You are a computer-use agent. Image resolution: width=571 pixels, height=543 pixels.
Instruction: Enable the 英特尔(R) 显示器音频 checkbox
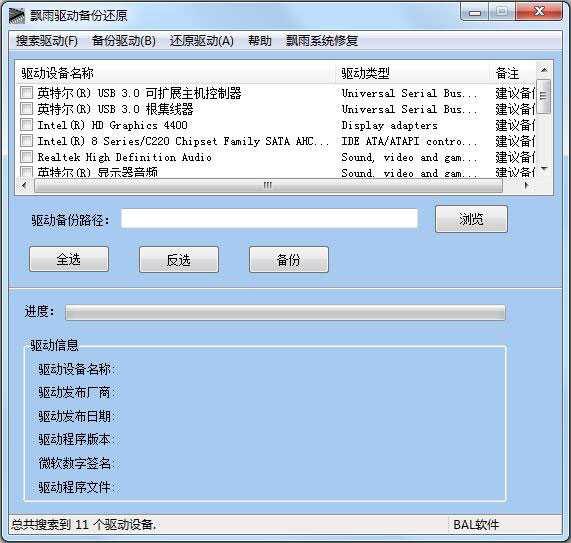click(26, 172)
